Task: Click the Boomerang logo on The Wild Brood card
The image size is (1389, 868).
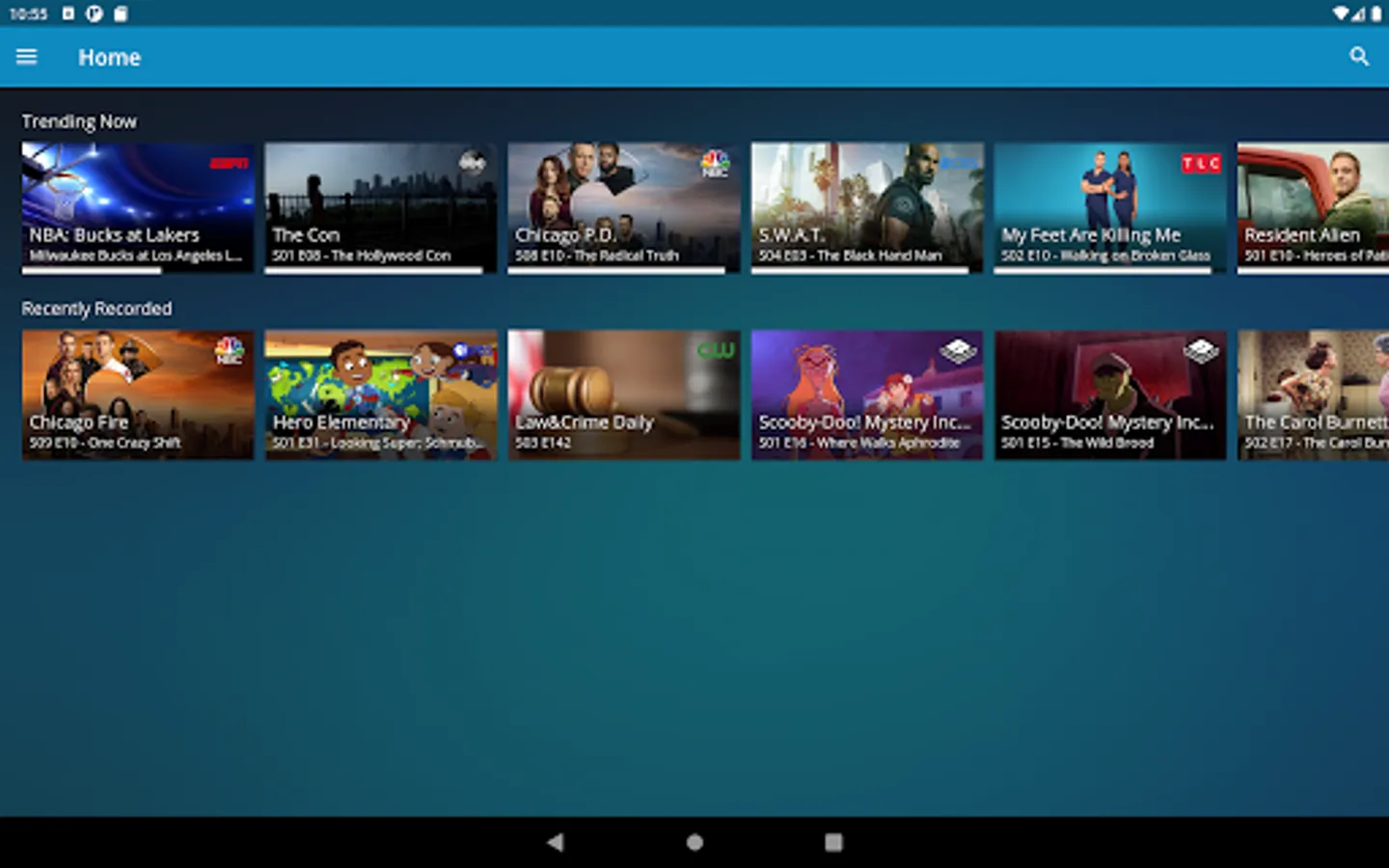Action: tap(1202, 351)
